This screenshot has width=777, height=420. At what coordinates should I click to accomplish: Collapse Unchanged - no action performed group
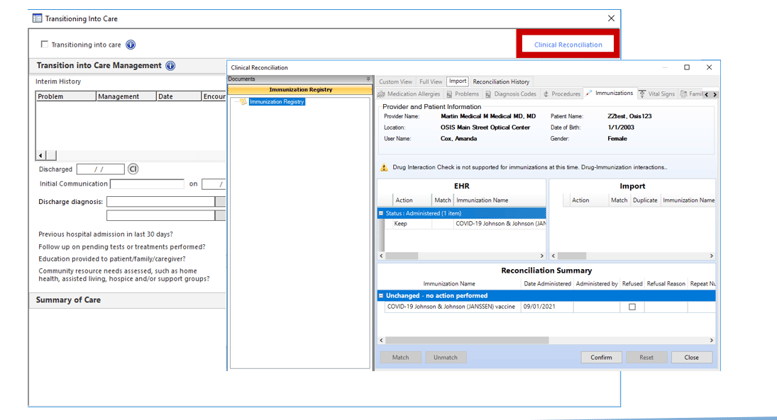[381, 296]
